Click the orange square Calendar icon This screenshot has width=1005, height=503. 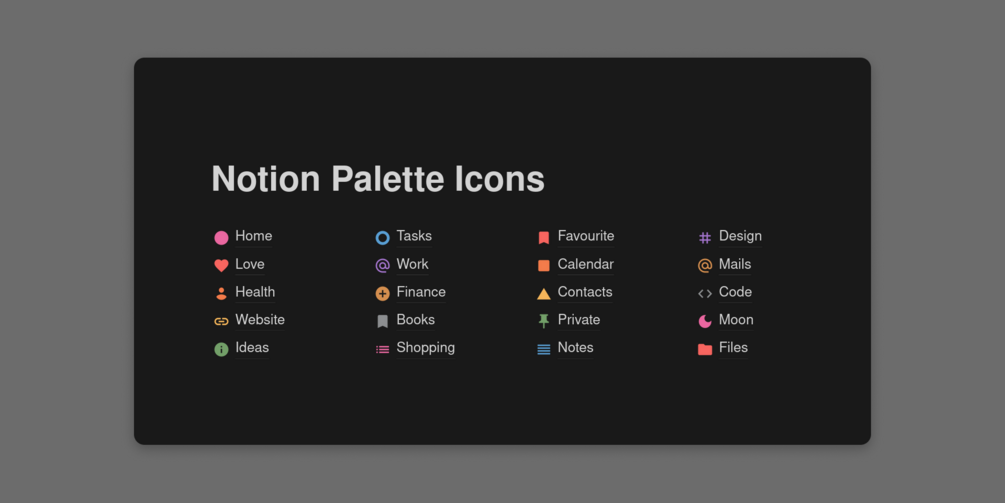click(x=544, y=265)
